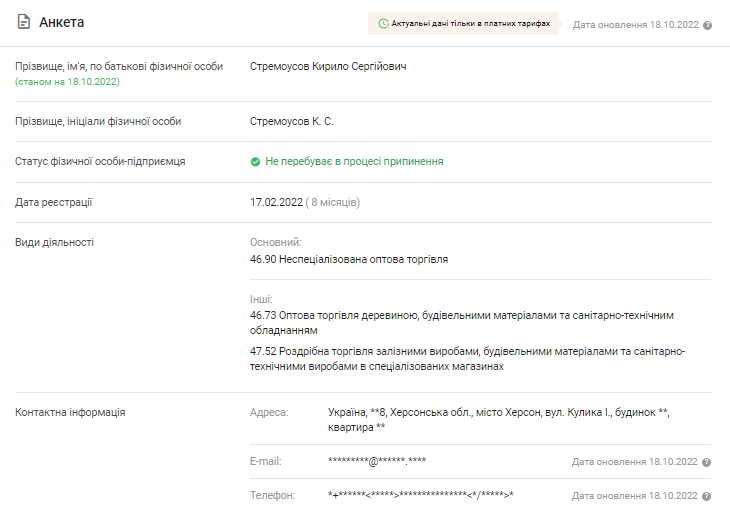Click help icon in the E-mail row

(x=707, y=462)
